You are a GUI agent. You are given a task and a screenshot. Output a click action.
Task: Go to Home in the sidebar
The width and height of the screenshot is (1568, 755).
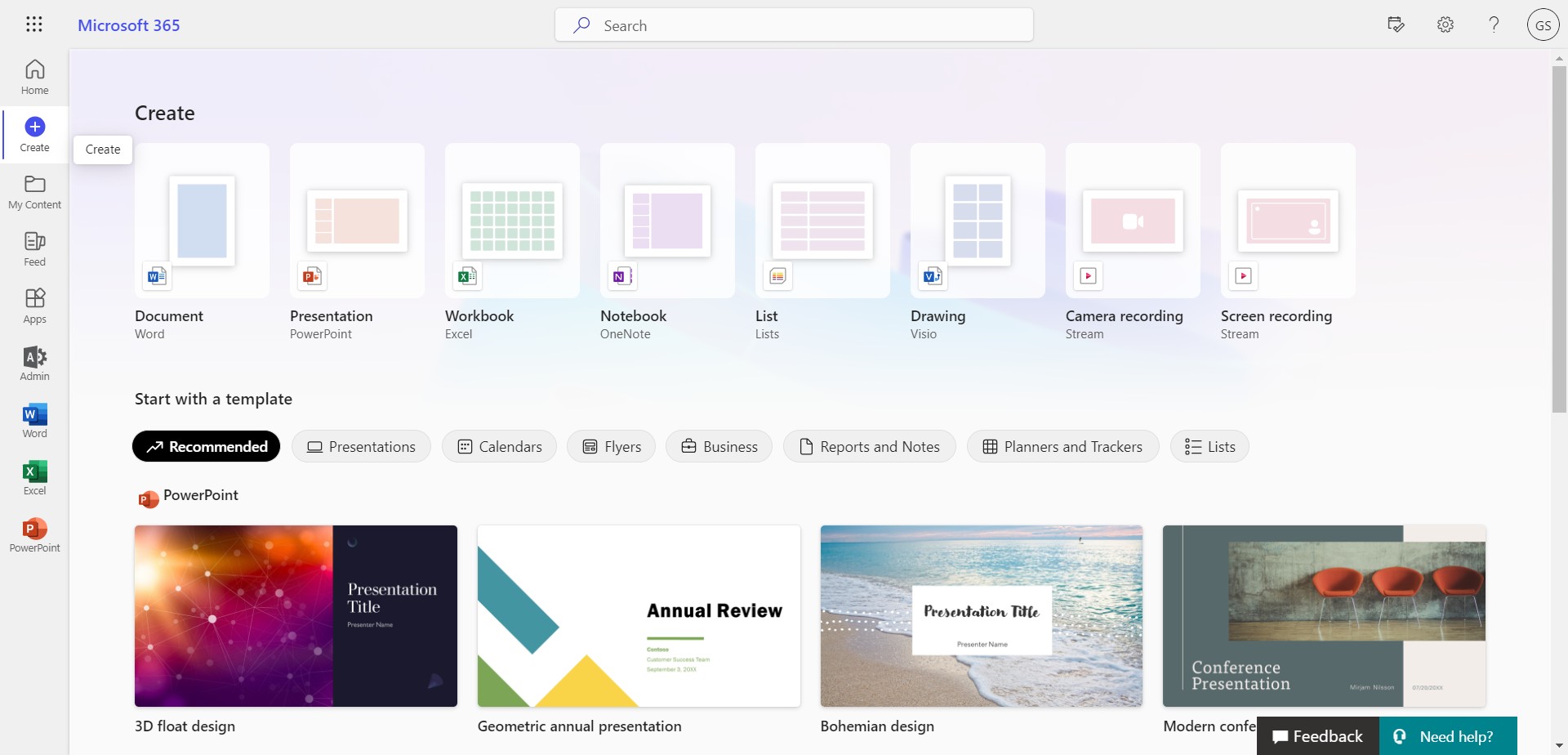pyautogui.click(x=34, y=78)
